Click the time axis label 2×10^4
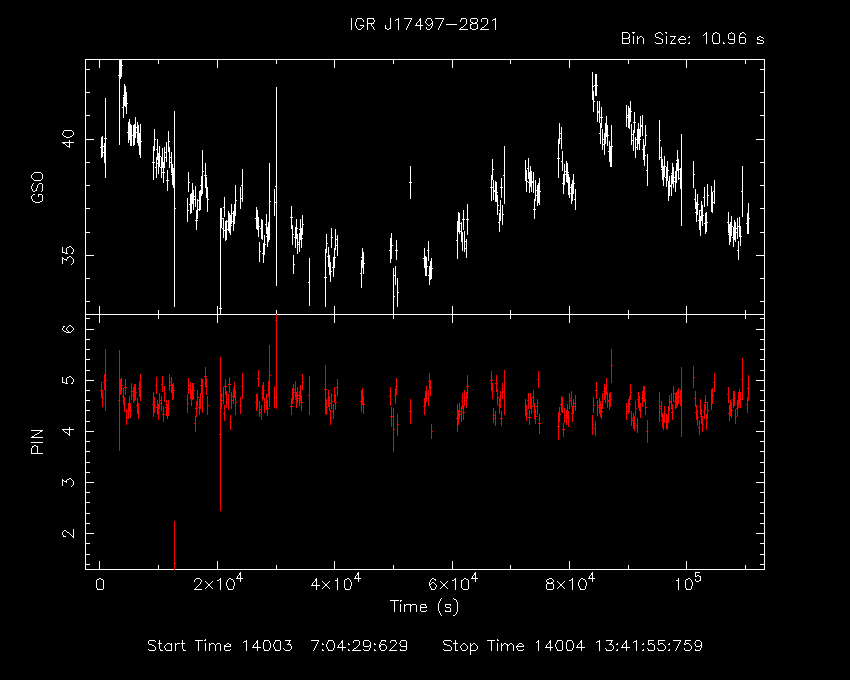The height and width of the screenshot is (680, 850). pos(218,583)
